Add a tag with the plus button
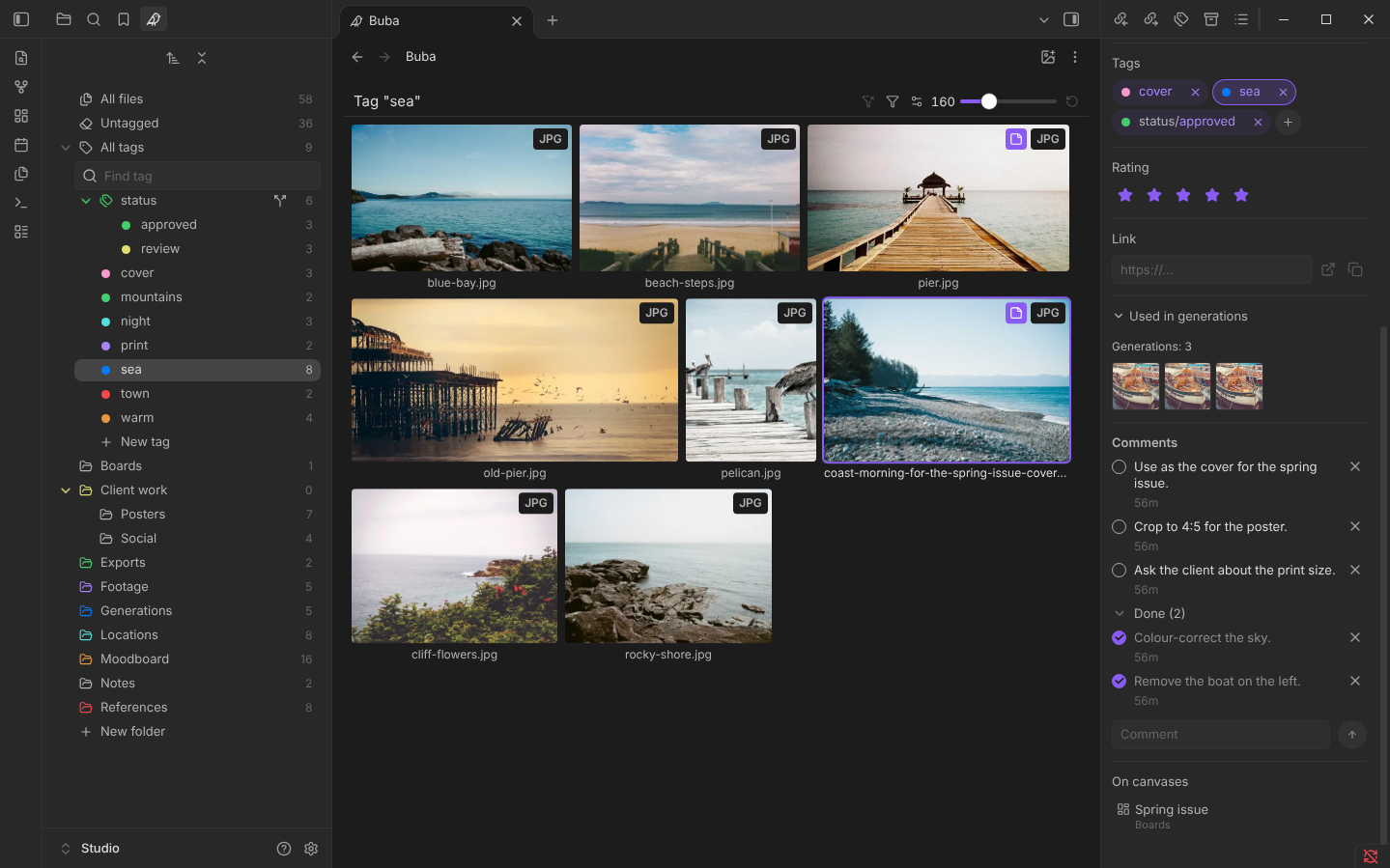Screen dimensions: 1390x868 pos(1288,122)
